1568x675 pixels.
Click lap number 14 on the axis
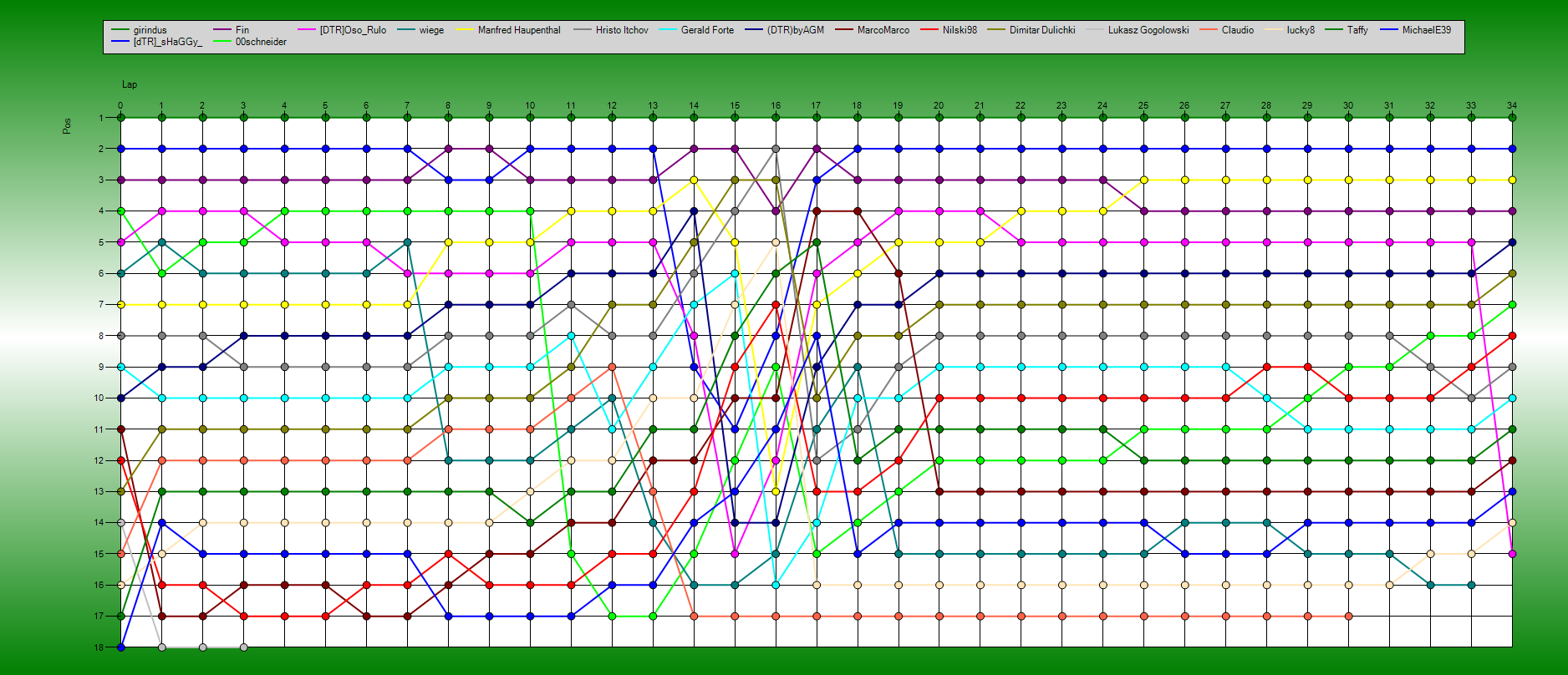point(694,106)
